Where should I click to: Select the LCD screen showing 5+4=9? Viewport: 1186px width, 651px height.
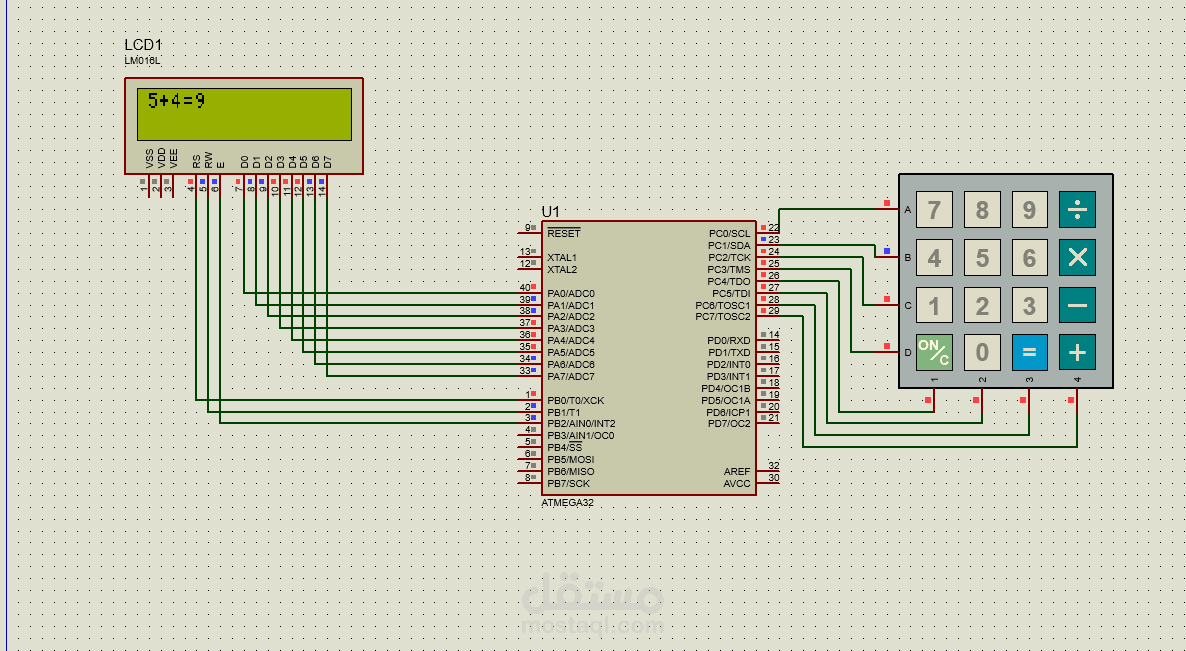point(244,114)
